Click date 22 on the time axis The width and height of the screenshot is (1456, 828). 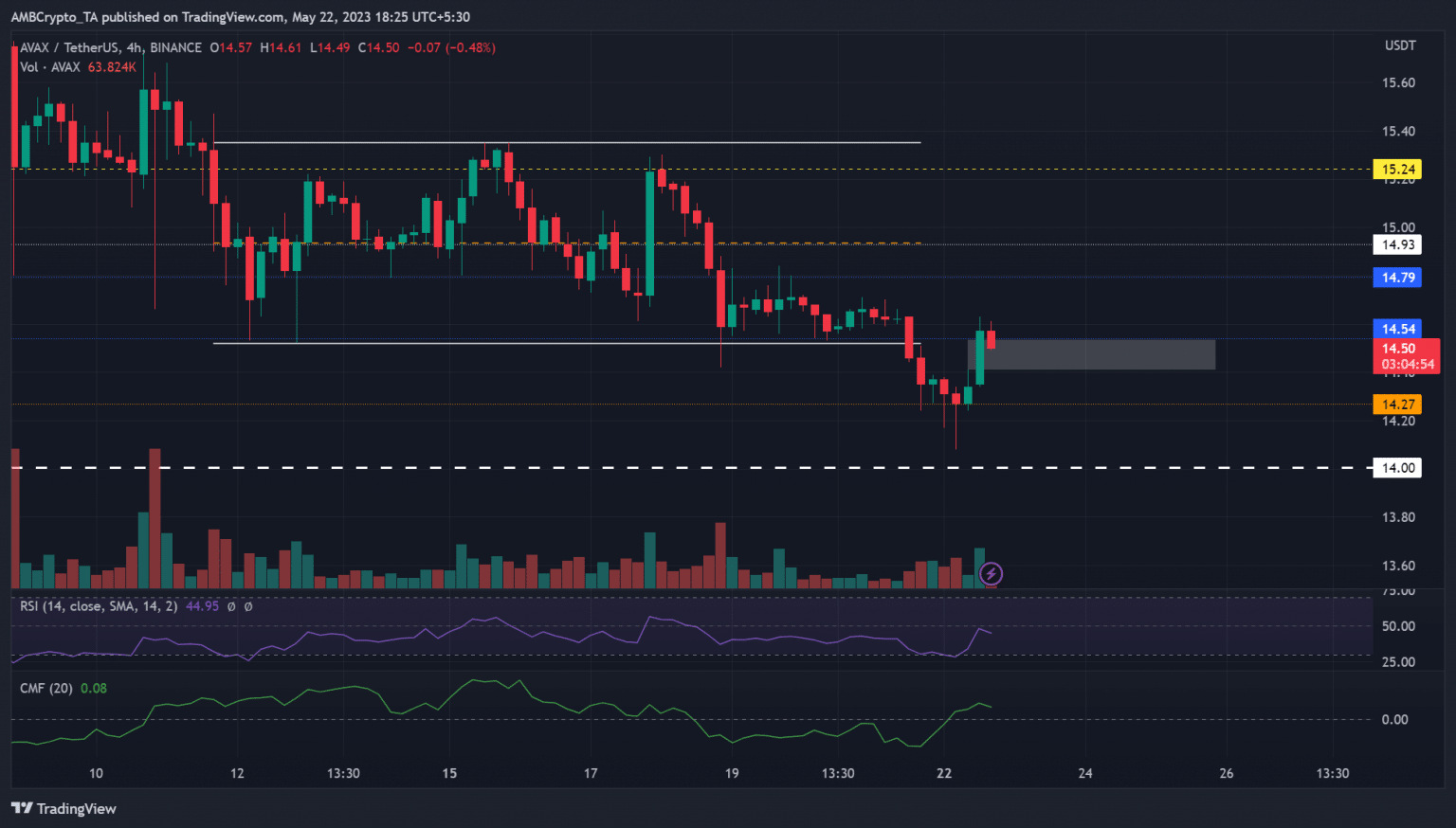(944, 773)
